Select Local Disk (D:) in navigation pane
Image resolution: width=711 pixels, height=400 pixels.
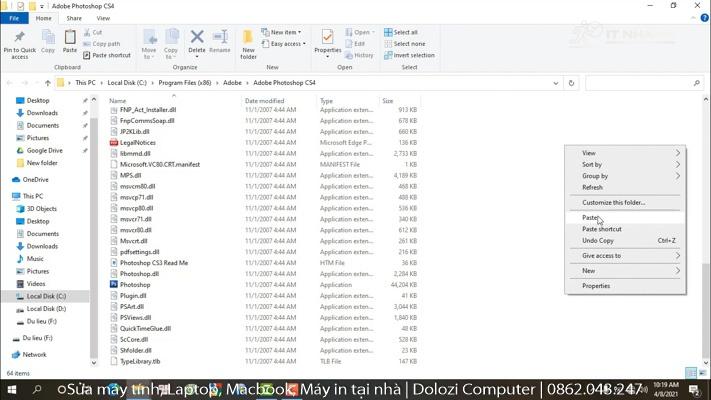click(x=46, y=308)
